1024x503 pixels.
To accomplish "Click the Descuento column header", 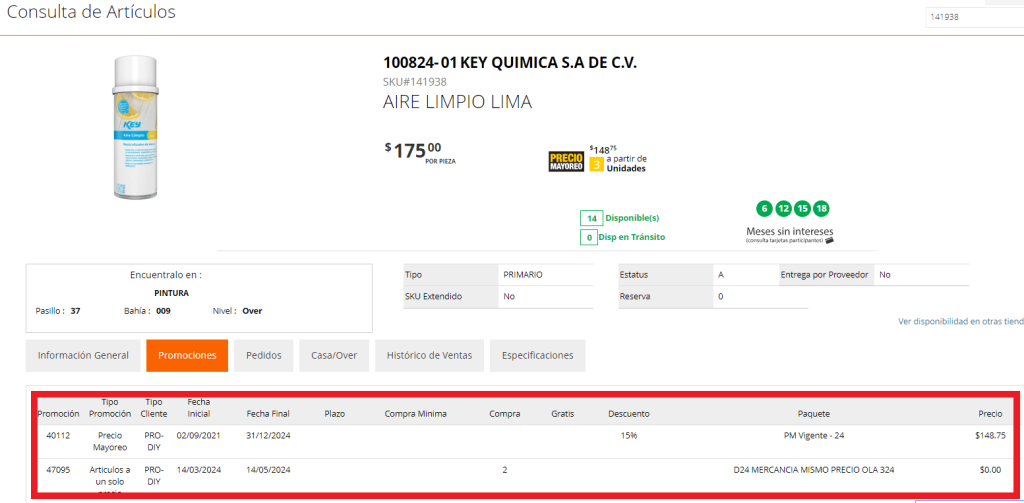I will click(629, 414).
